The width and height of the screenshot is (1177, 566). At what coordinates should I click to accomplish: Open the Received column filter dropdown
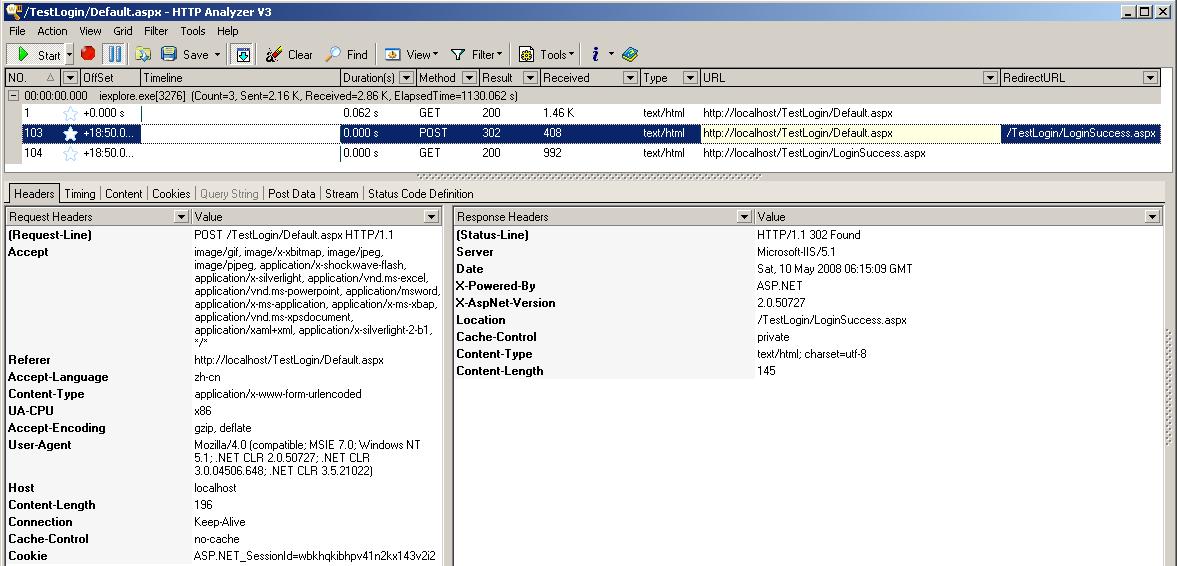point(631,77)
